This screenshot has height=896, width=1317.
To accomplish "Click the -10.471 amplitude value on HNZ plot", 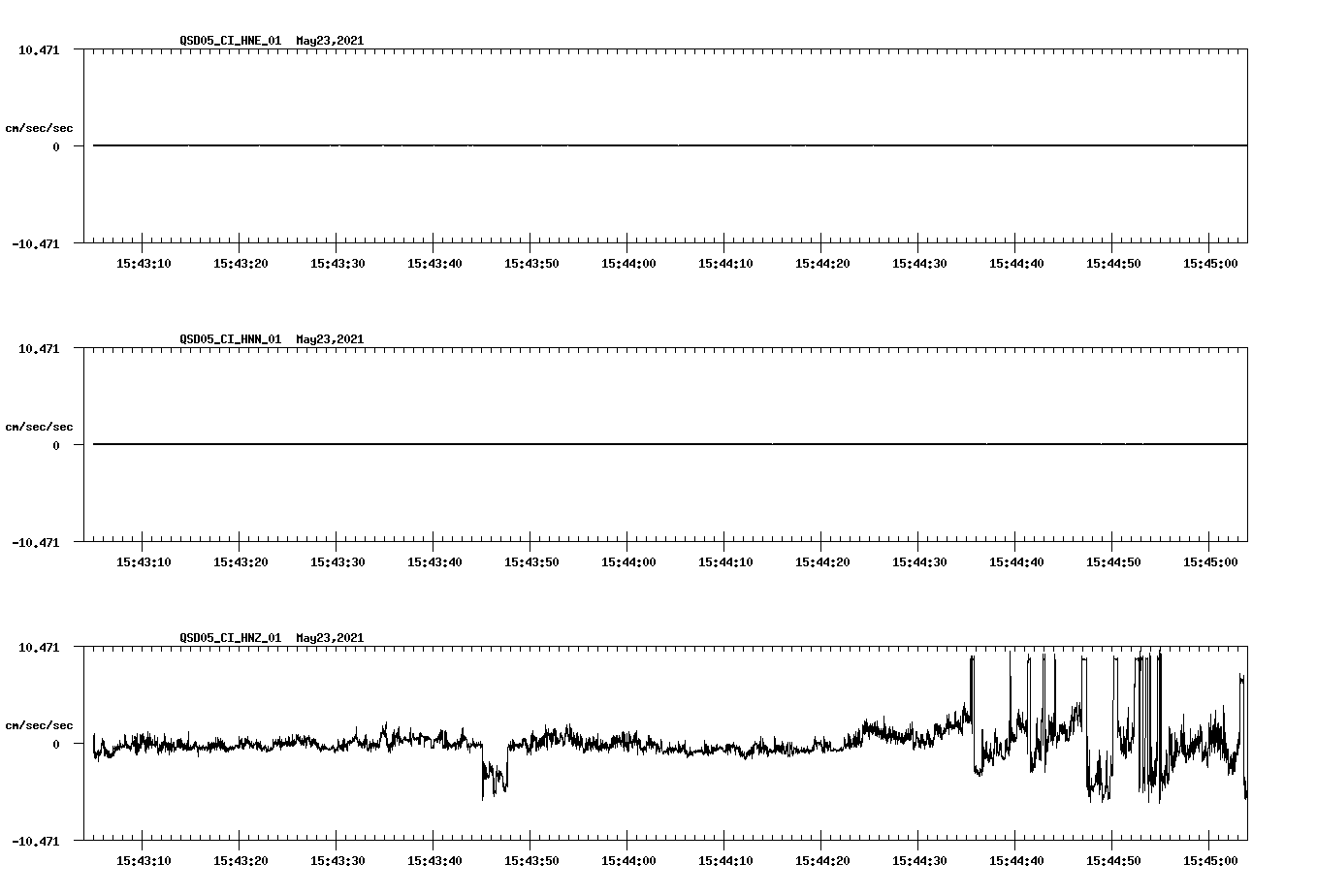I will pos(37,842).
